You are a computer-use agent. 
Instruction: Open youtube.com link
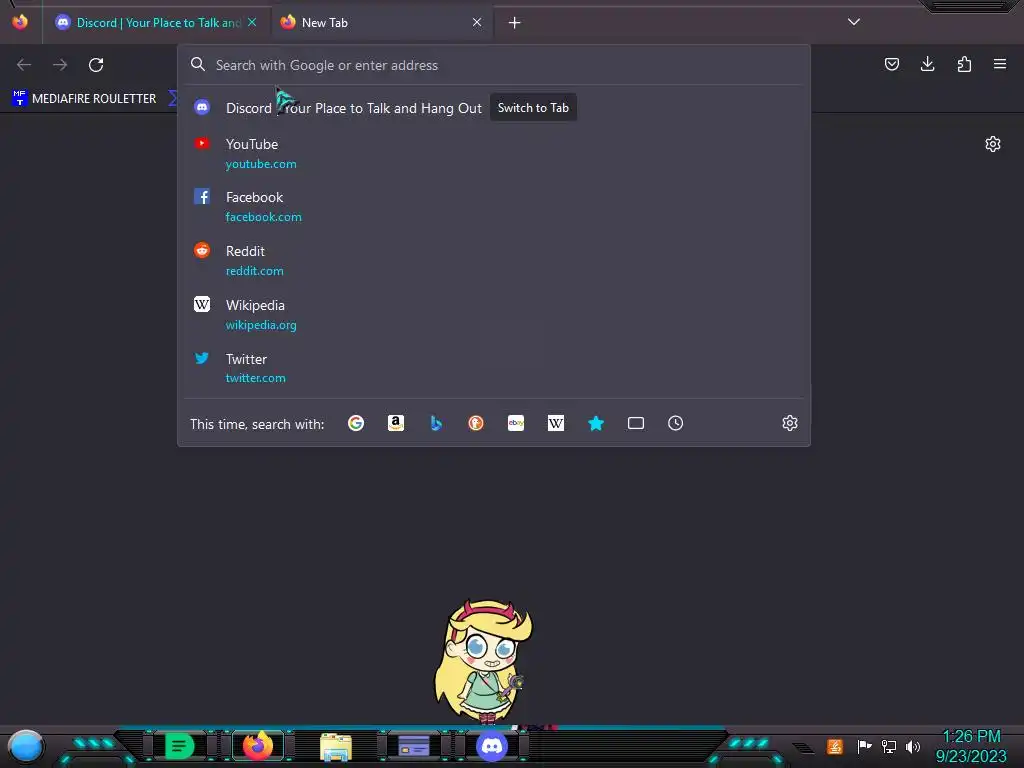pyautogui.click(x=261, y=164)
